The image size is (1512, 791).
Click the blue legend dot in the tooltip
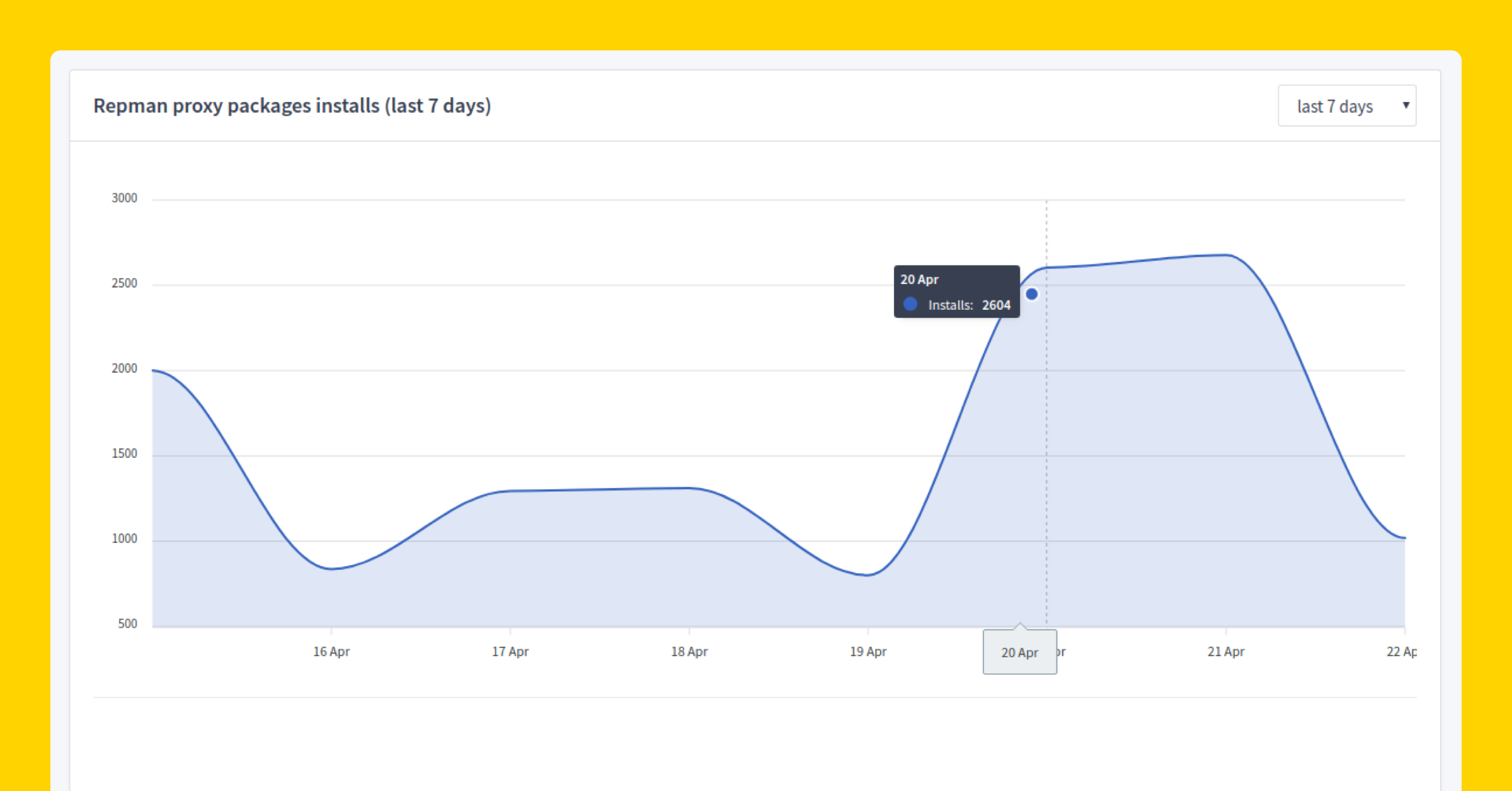pos(910,304)
